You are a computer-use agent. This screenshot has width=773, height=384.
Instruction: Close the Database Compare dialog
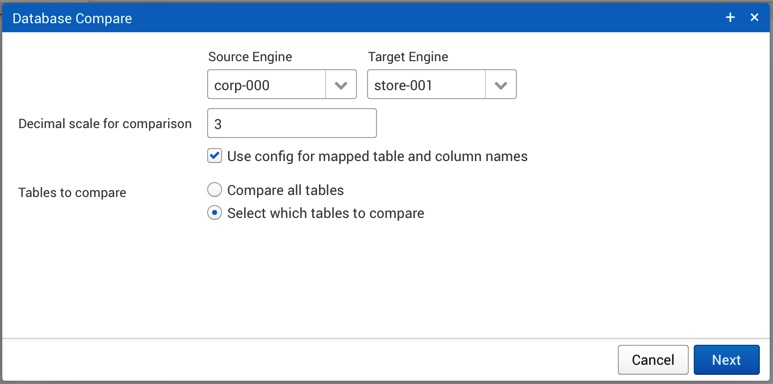click(754, 18)
